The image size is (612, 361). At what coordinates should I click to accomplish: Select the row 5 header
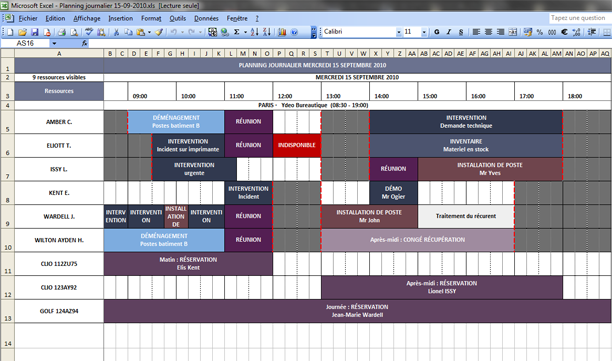(x=7, y=122)
